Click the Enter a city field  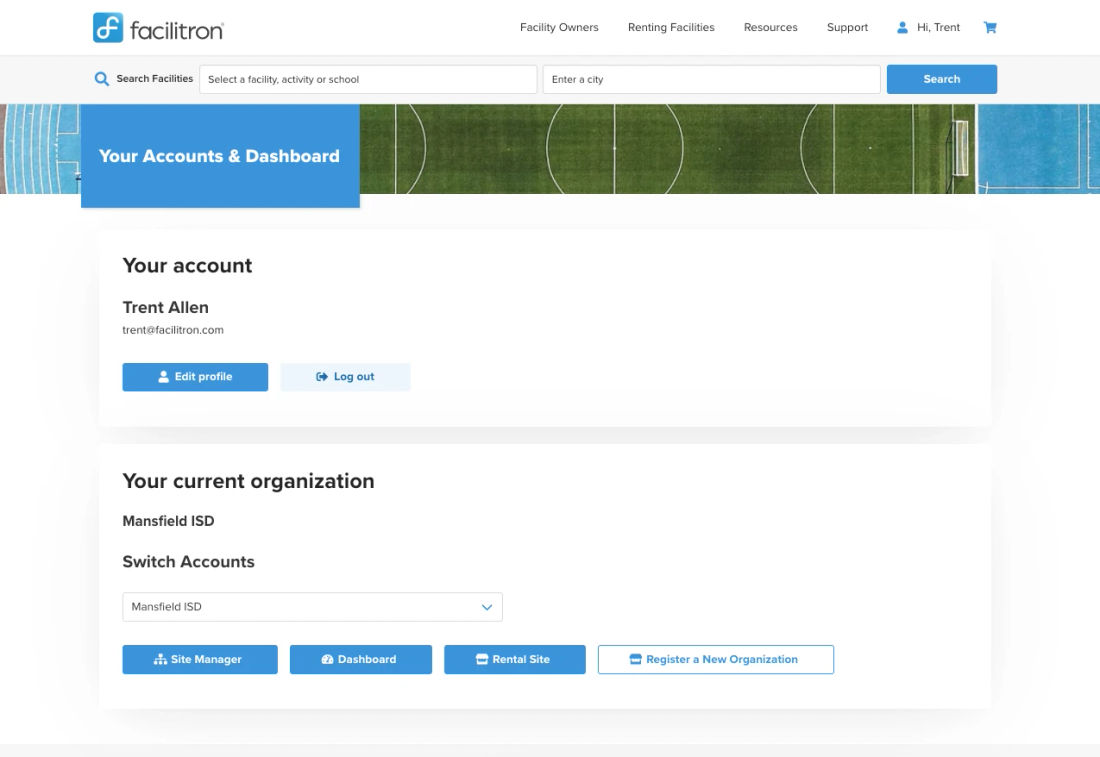pos(711,79)
